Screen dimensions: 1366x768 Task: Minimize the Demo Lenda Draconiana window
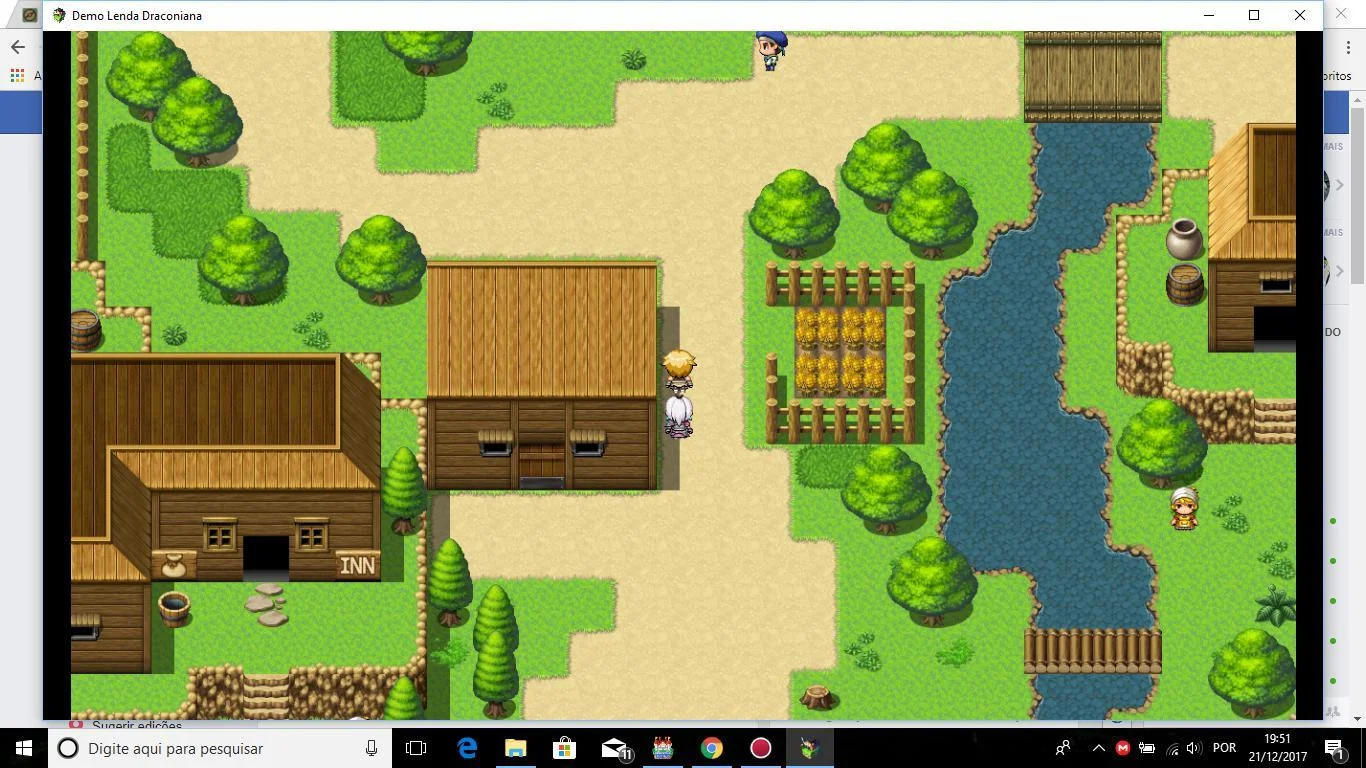click(x=1209, y=15)
